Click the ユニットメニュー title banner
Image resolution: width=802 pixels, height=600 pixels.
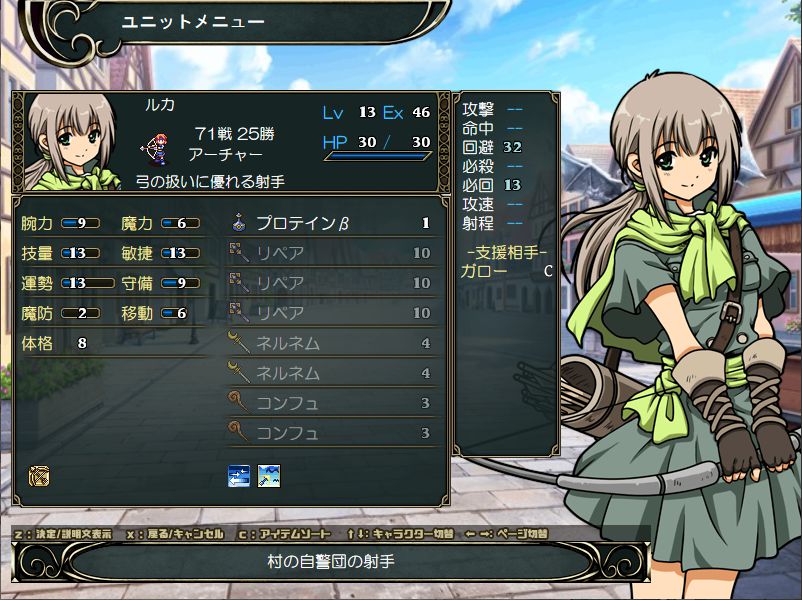(x=193, y=22)
